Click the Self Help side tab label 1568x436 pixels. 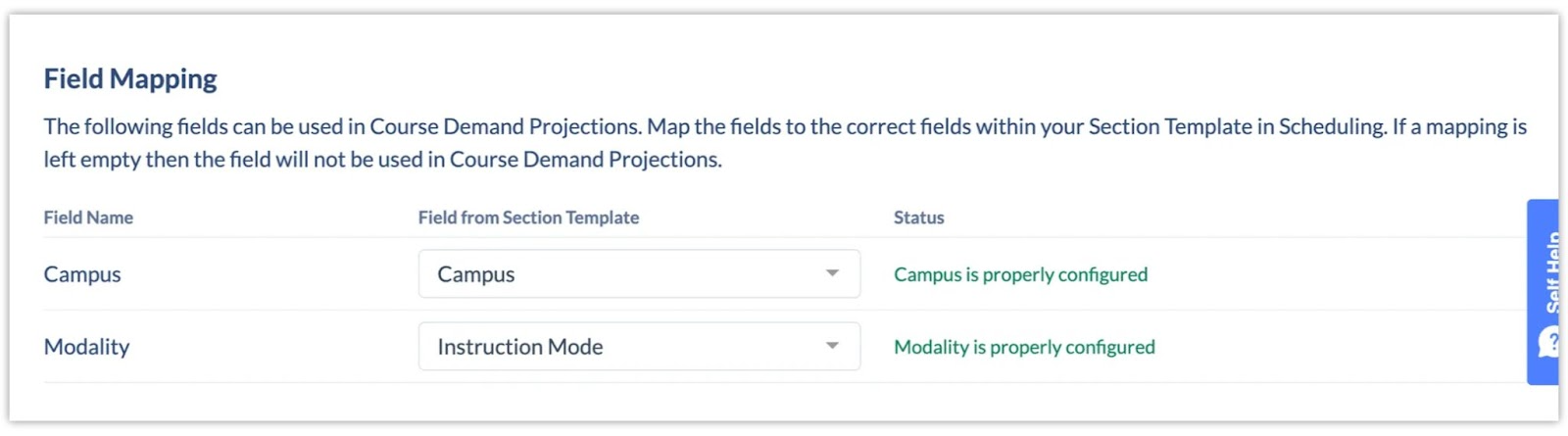(1550, 271)
